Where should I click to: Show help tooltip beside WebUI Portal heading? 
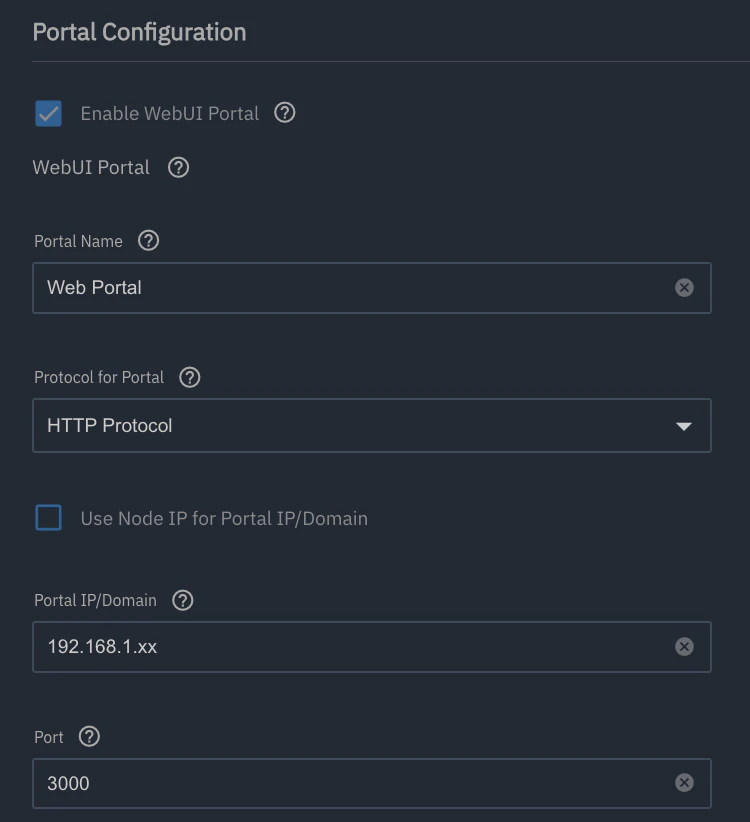pos(178,168)
